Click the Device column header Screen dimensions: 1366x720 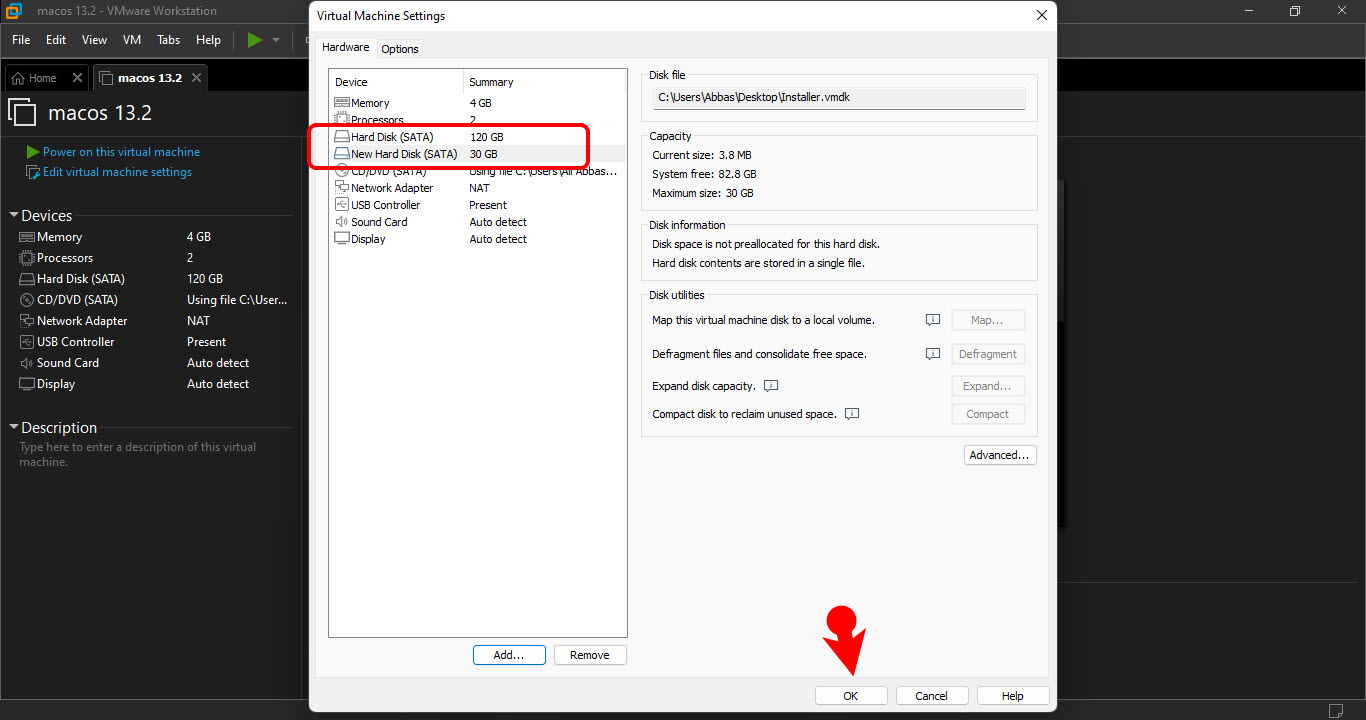396,82
